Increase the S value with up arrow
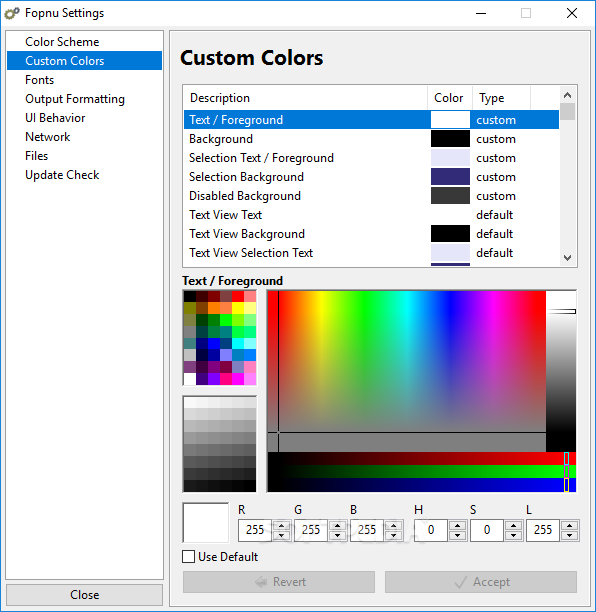 (x=513, y=525)
